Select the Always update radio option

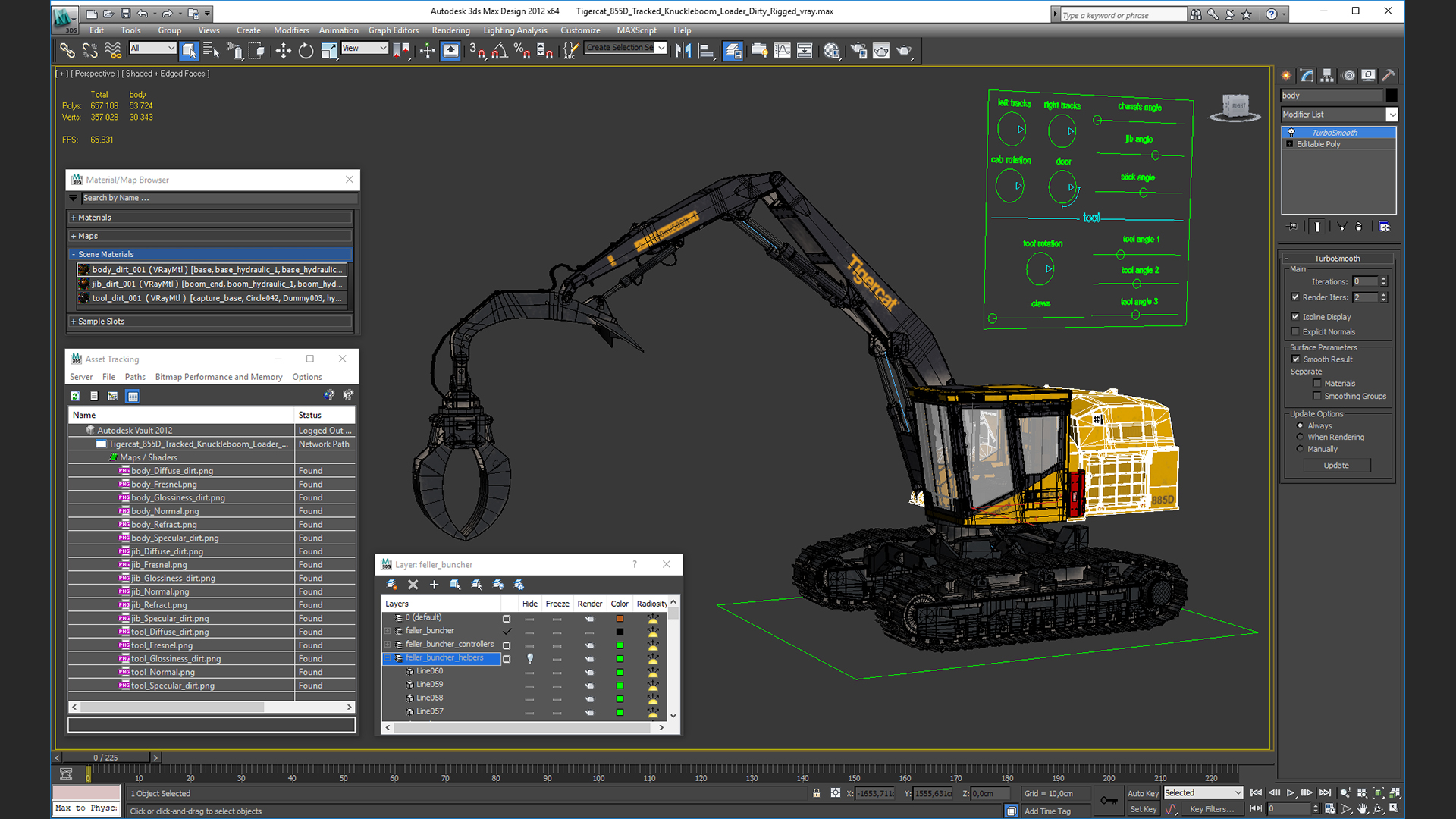tap(1301, 425)
